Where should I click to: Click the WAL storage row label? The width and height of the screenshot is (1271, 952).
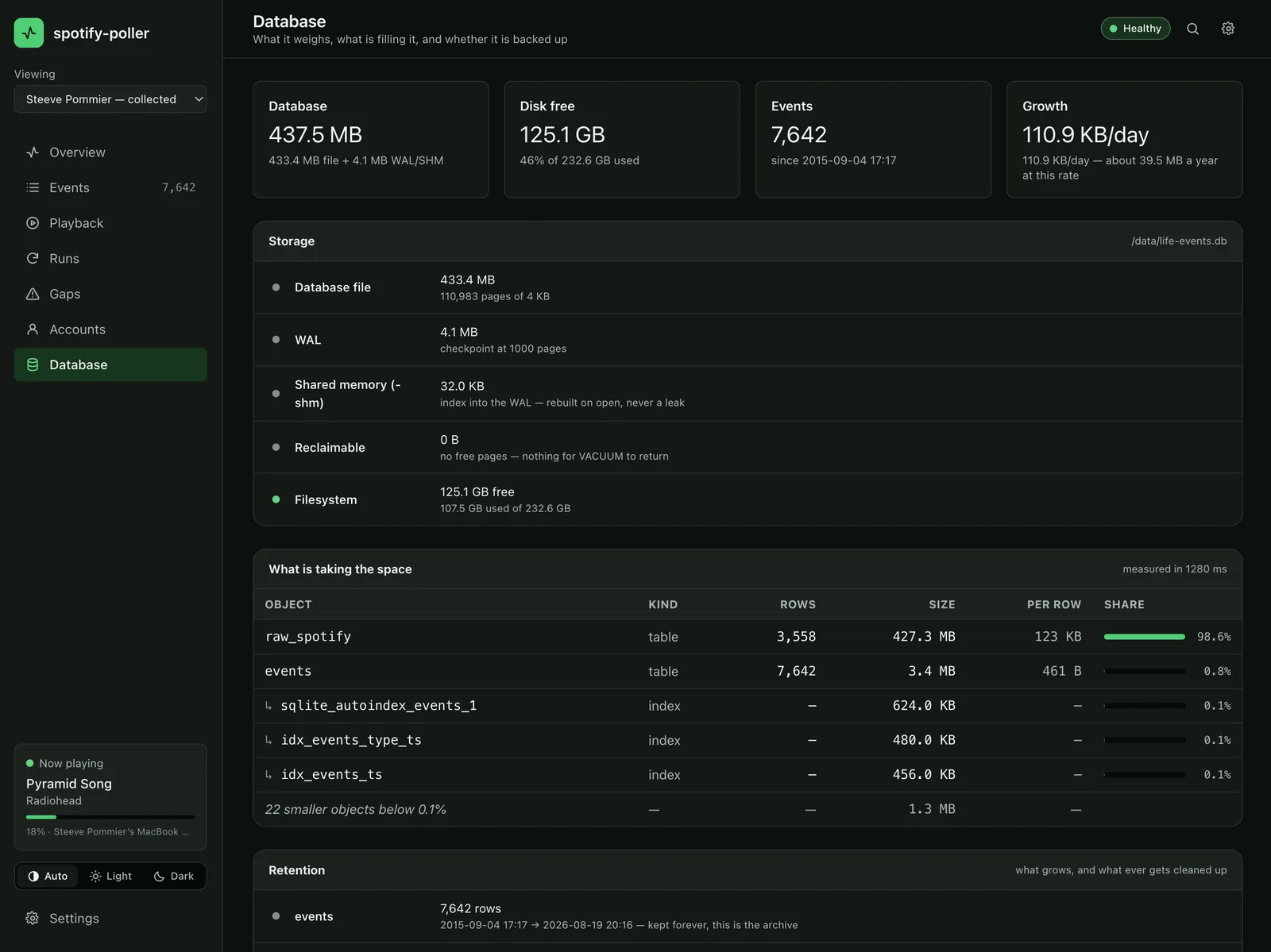click(307, 340)
